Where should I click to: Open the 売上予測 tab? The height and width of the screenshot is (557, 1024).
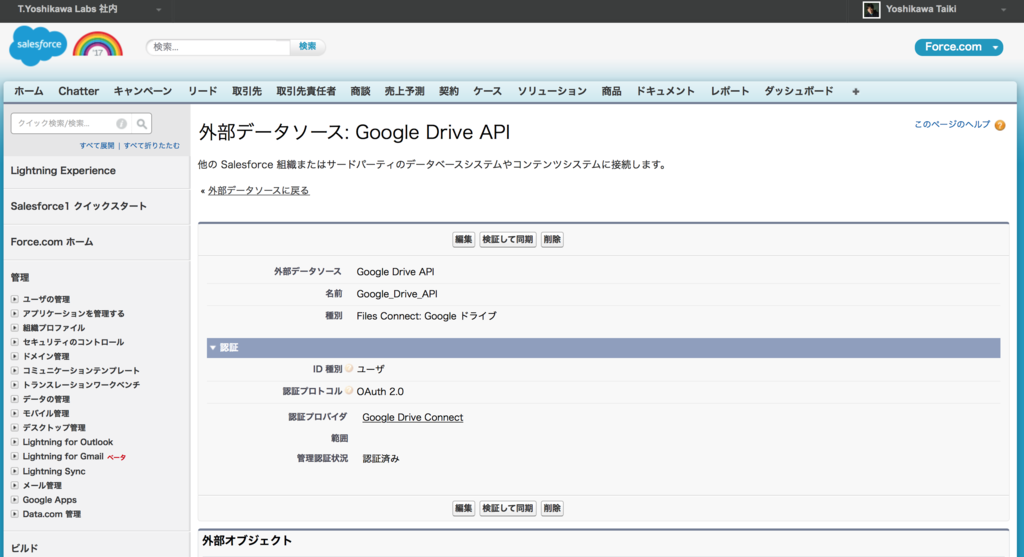click(x=404, y=91)
